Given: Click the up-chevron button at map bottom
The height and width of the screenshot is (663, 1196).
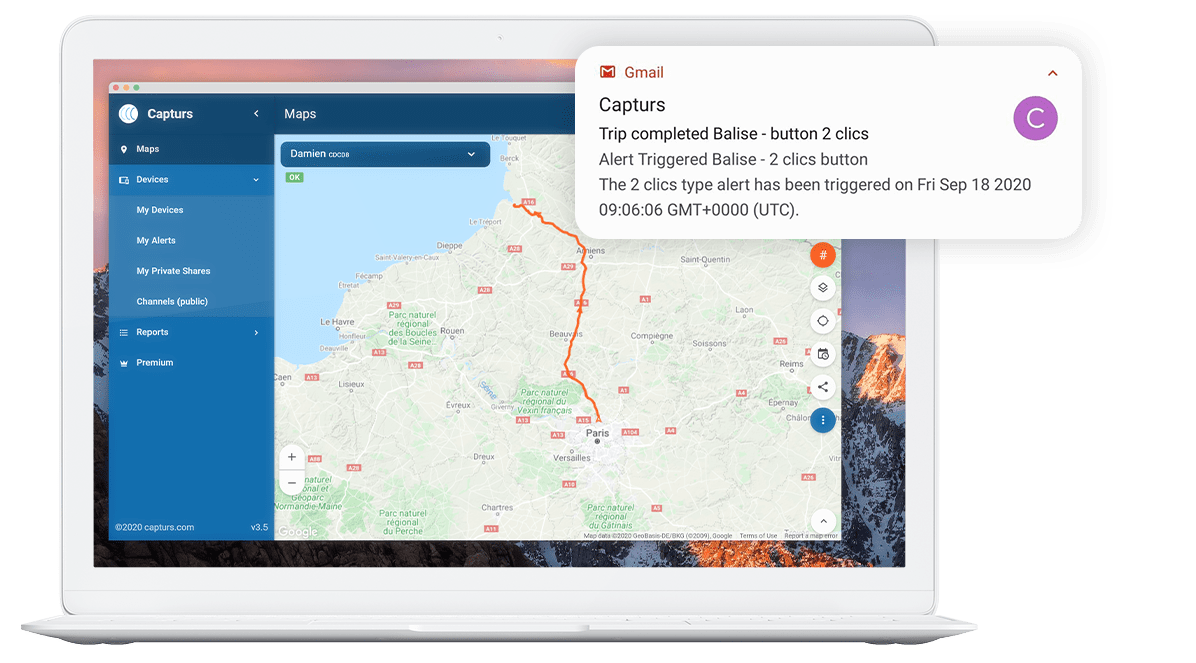Looking at the screenshot, I should (x=823, y=522).
